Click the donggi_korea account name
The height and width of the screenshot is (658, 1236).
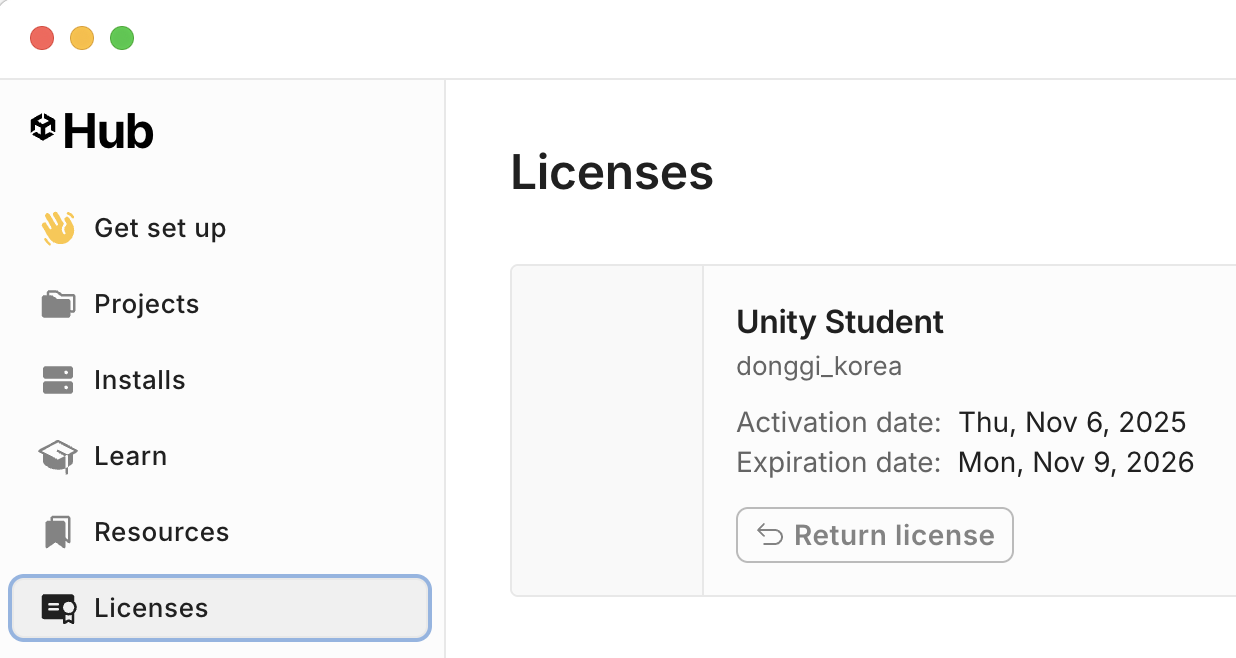point(819,366)
